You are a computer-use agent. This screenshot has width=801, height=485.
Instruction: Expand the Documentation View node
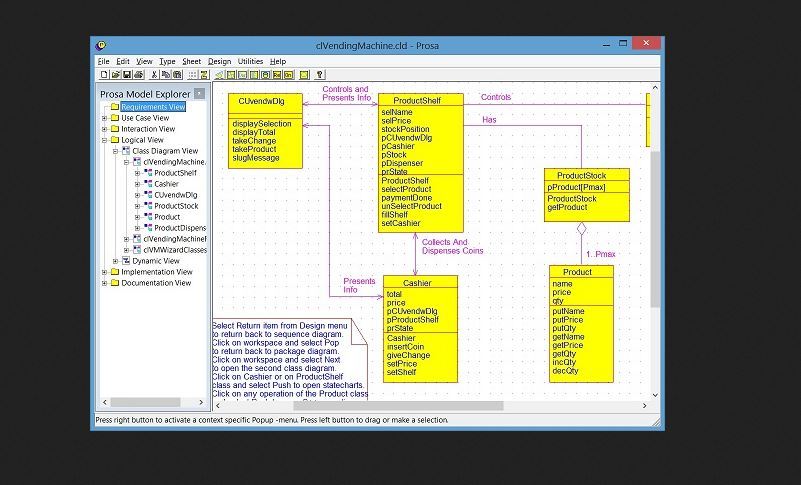click(104, 283)
